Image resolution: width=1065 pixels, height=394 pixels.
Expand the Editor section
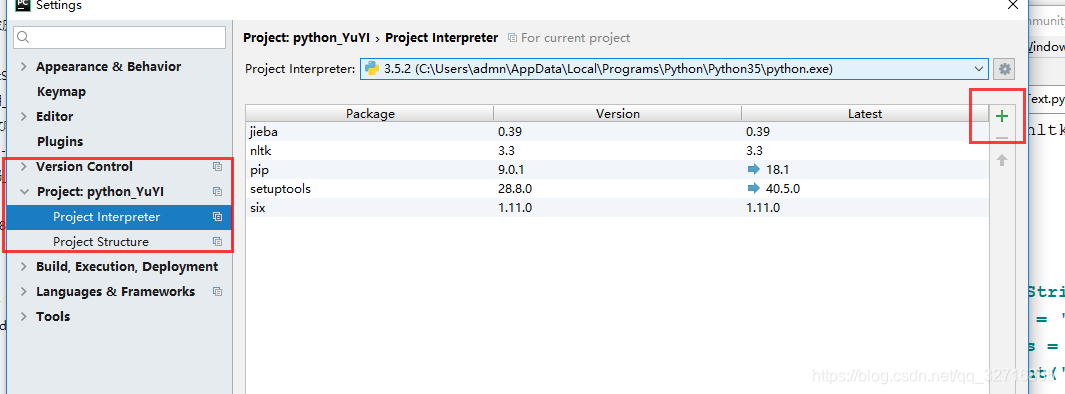tap(24, 117)
